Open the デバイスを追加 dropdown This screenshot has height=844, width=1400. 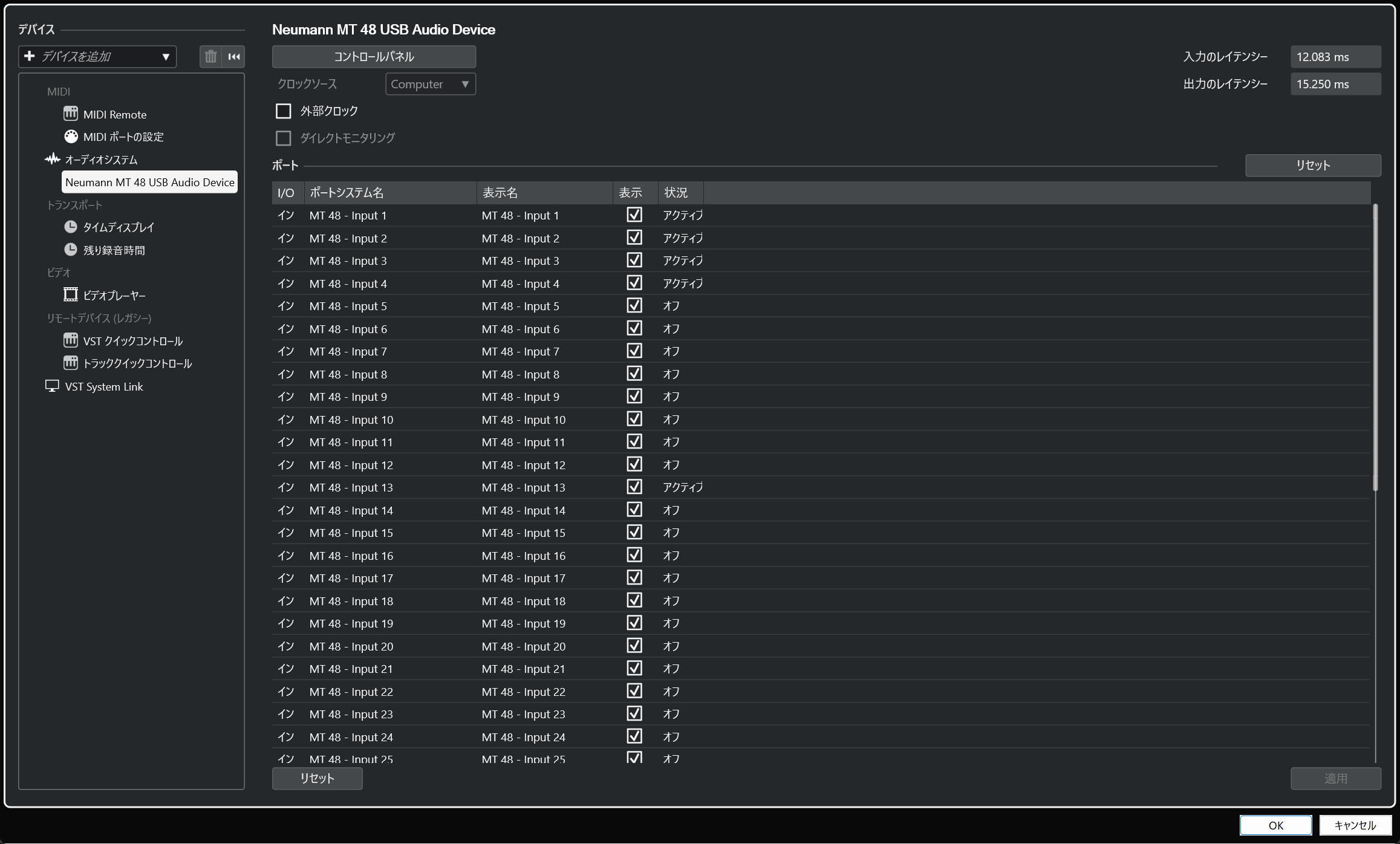pyautogui.click(x=97, y=57)
